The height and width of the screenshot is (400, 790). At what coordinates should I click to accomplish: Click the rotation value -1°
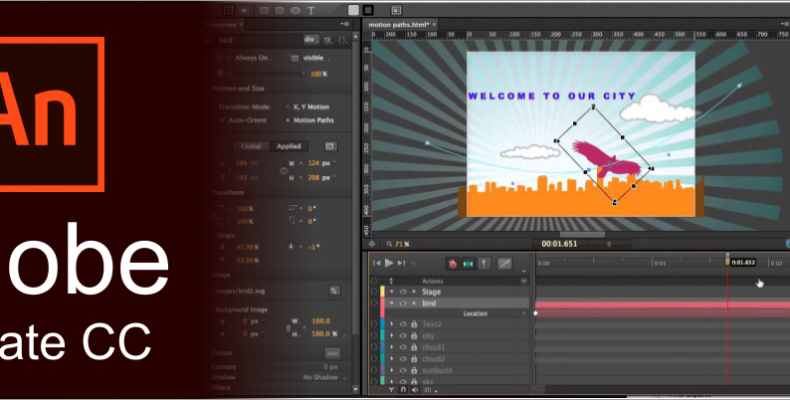312,247
